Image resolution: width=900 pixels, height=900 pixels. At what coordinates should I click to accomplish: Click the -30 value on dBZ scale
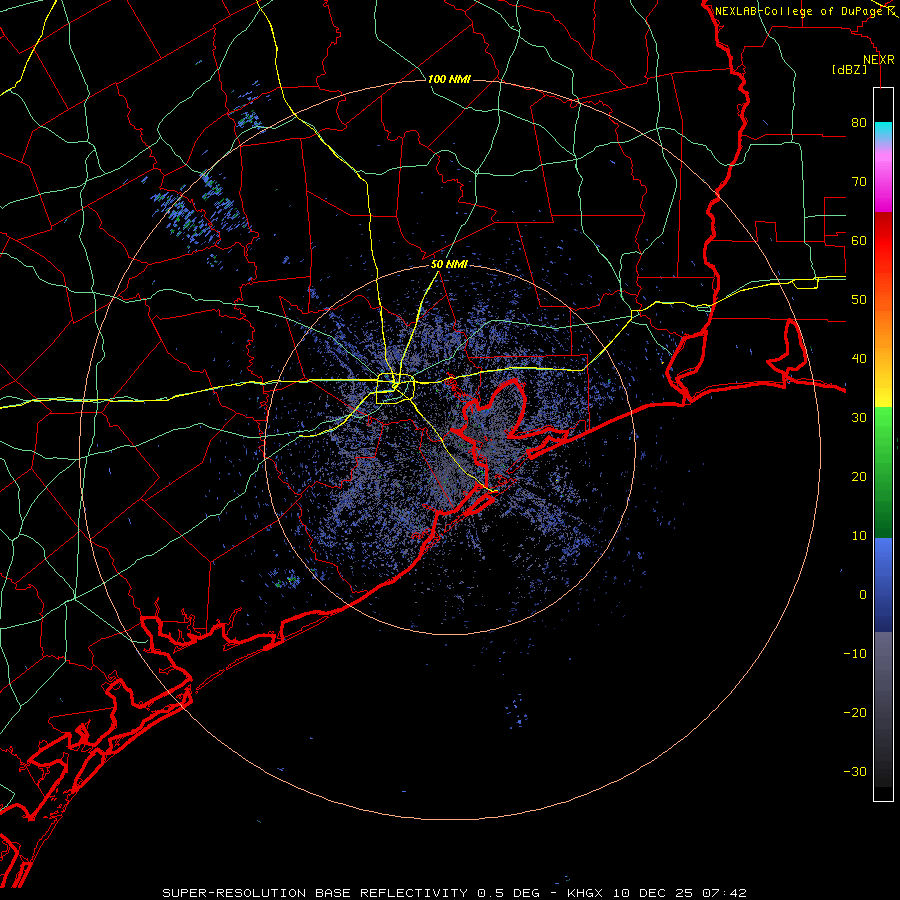point(855,771)
